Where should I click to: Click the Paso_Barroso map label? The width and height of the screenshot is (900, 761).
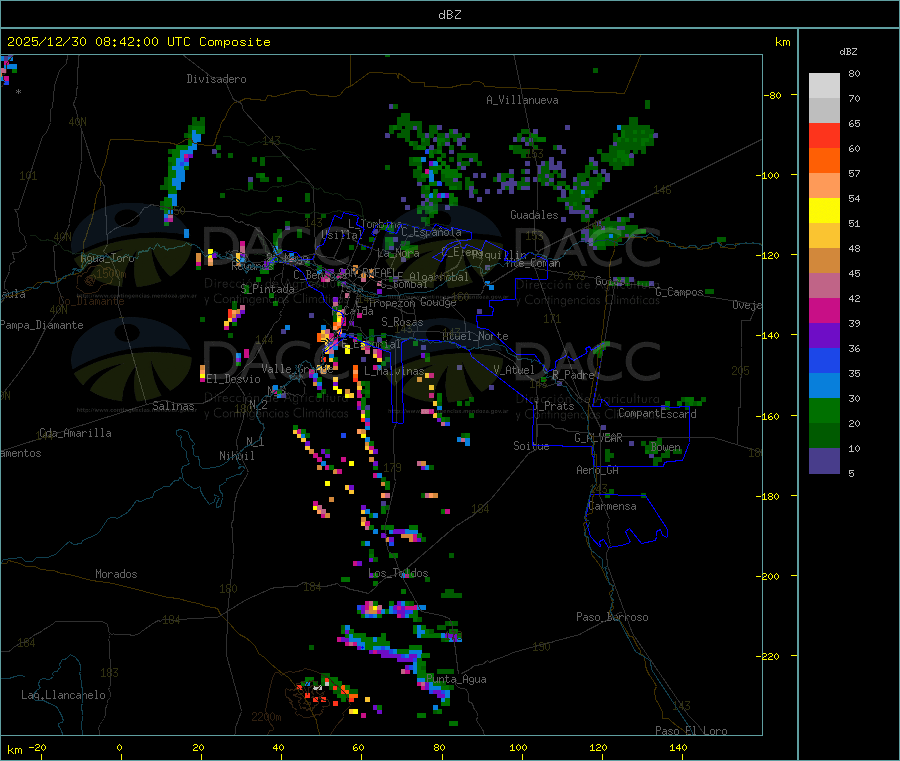[x=612, y=617]
